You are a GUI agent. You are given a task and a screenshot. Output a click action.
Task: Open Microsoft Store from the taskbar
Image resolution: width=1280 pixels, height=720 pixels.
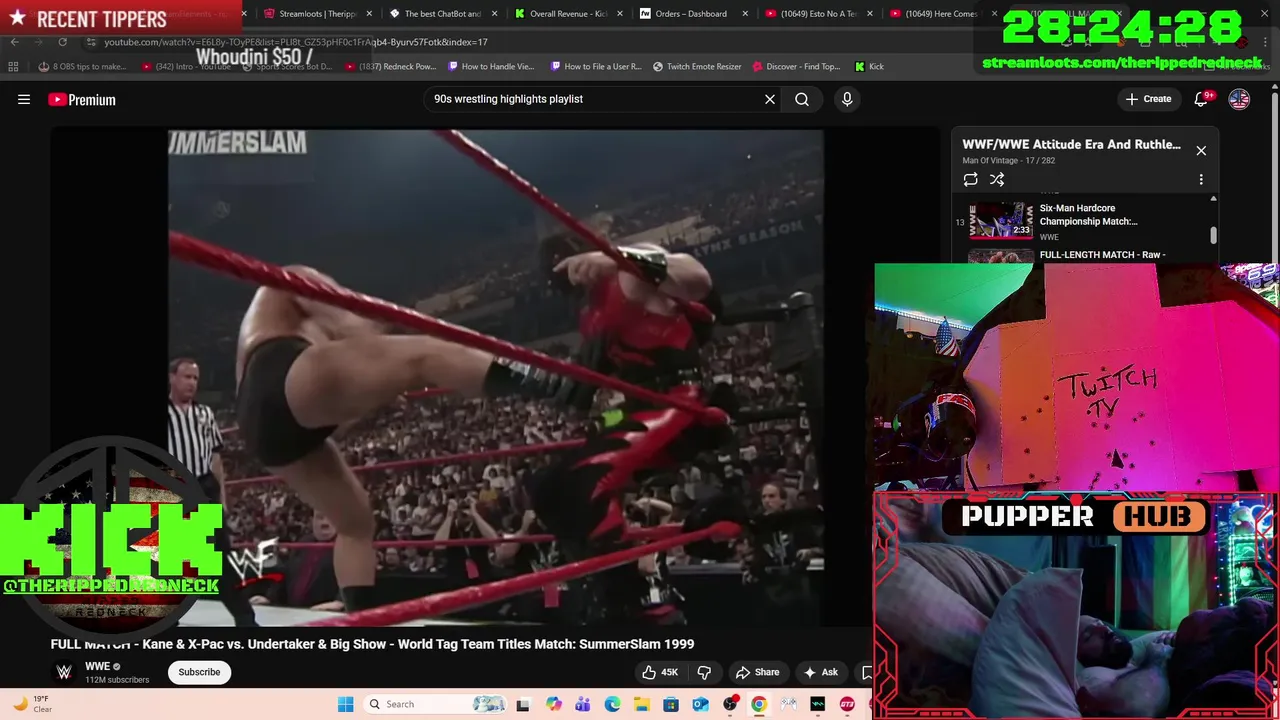(x=671, y=704)
